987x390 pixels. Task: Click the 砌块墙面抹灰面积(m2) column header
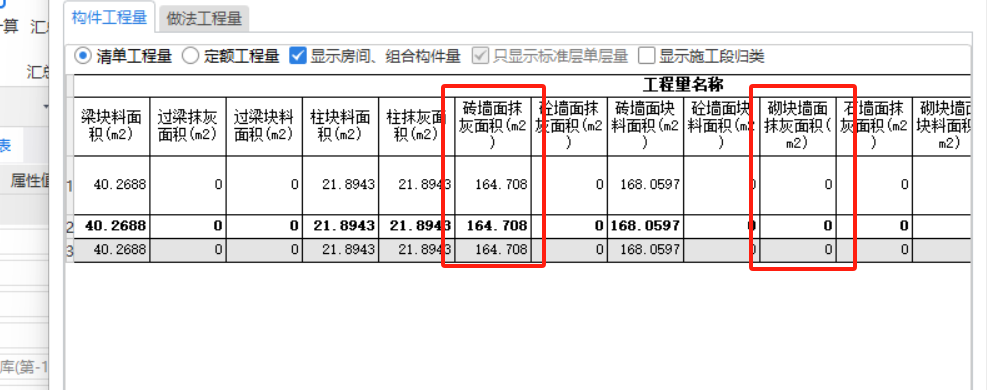[x=798, y=126]
